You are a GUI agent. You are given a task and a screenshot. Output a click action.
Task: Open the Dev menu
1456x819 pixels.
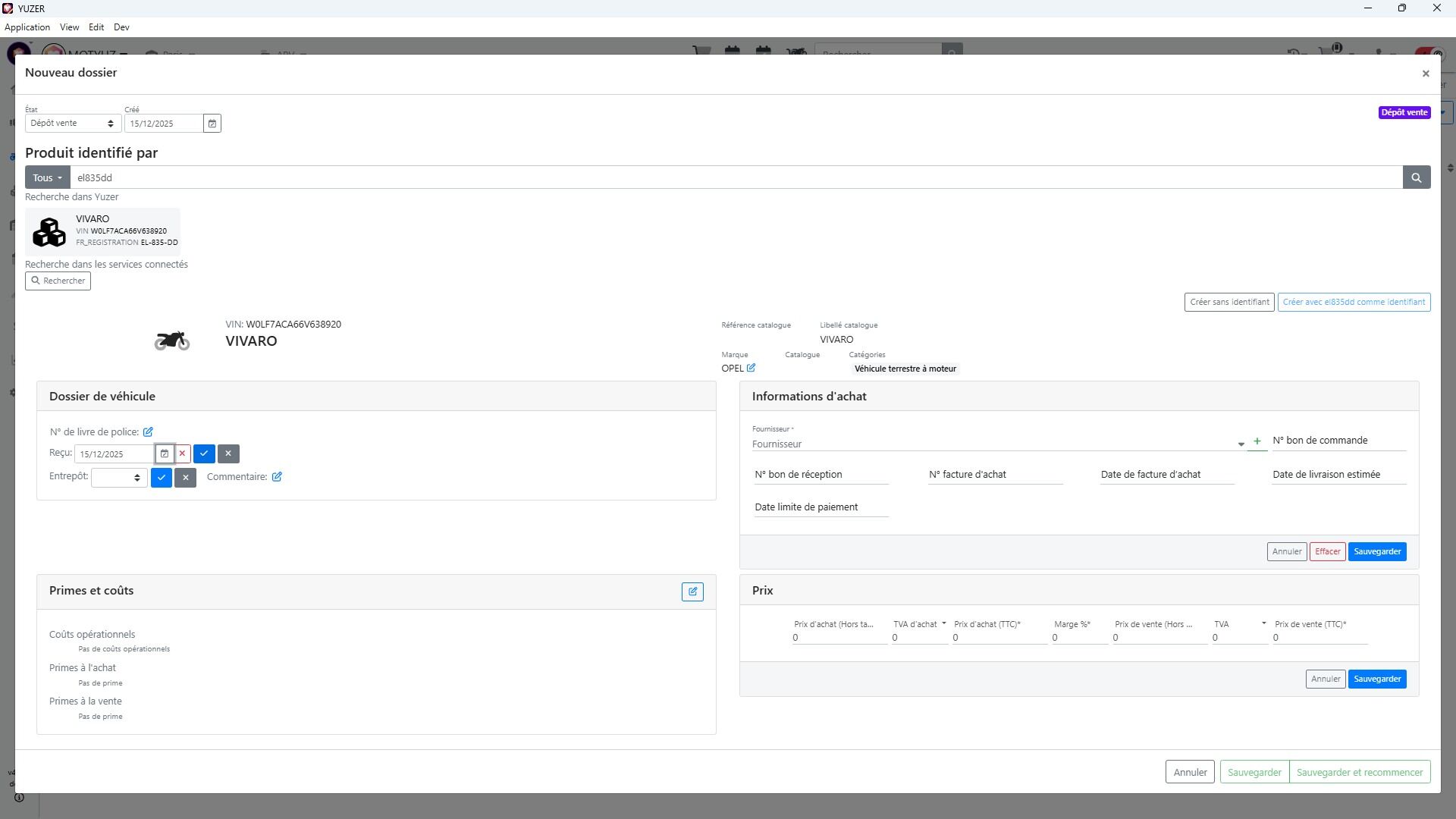[x=121, y=27]
